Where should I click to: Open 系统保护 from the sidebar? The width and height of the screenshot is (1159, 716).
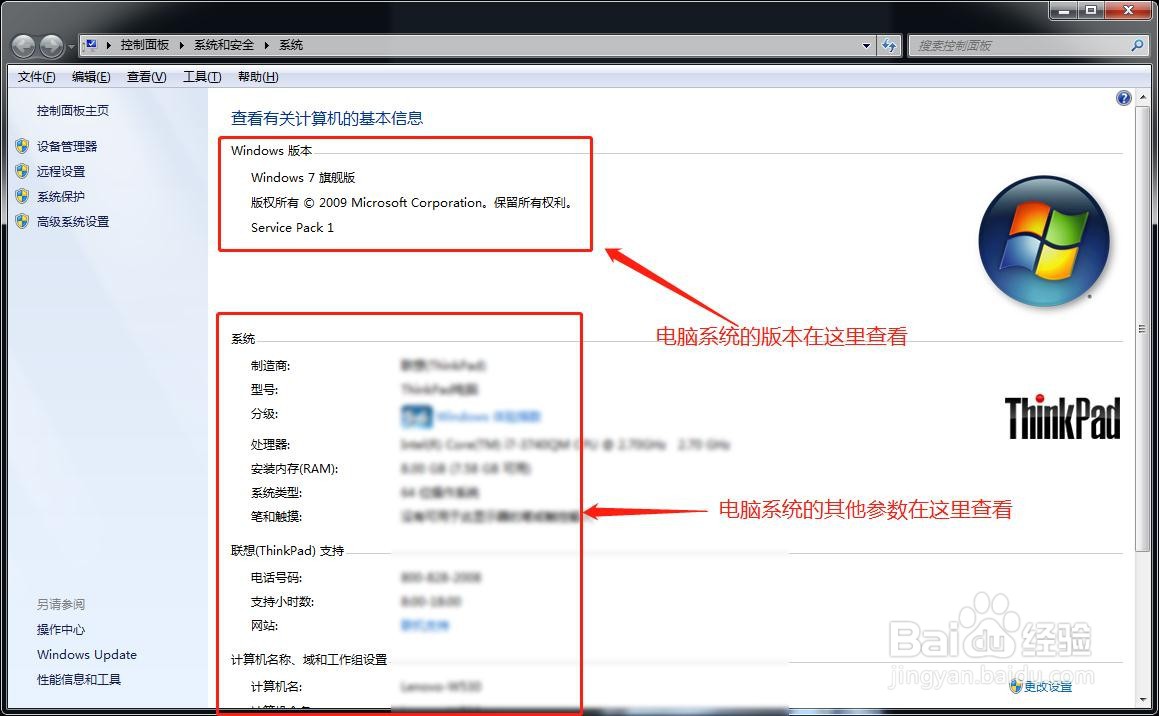[61, 197]
